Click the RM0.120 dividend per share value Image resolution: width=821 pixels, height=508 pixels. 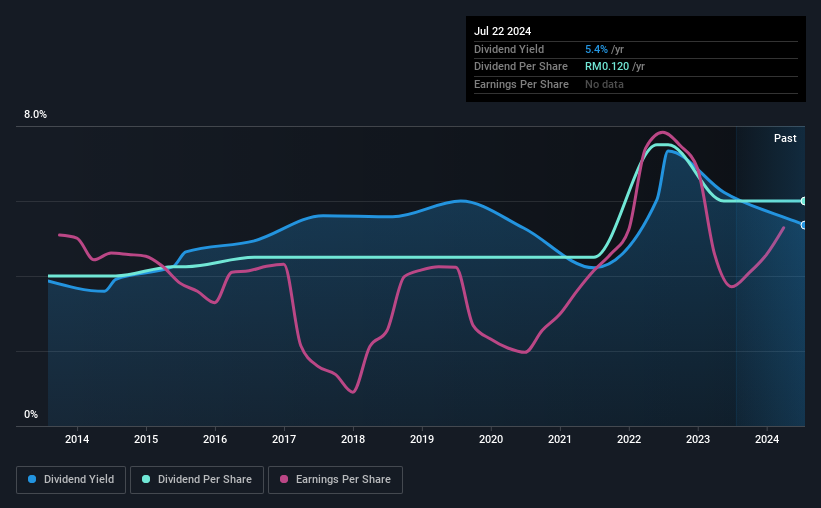coord(607,67)
